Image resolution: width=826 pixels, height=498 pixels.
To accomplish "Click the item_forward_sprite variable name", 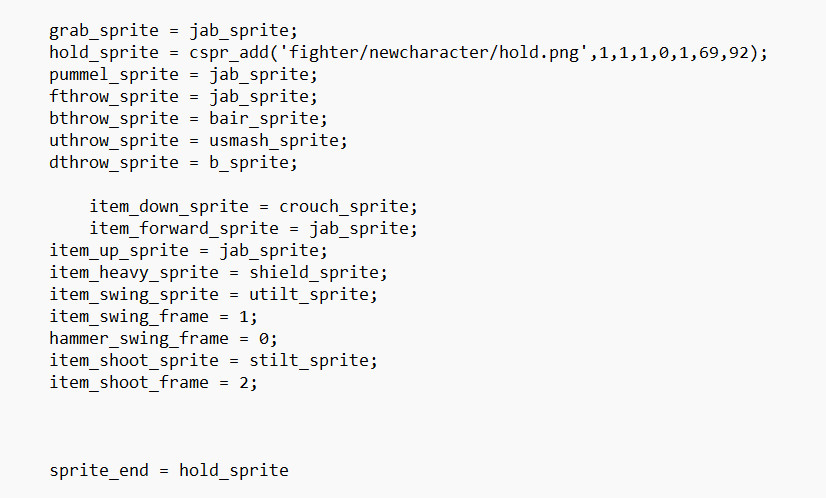I will coord(184,229).
